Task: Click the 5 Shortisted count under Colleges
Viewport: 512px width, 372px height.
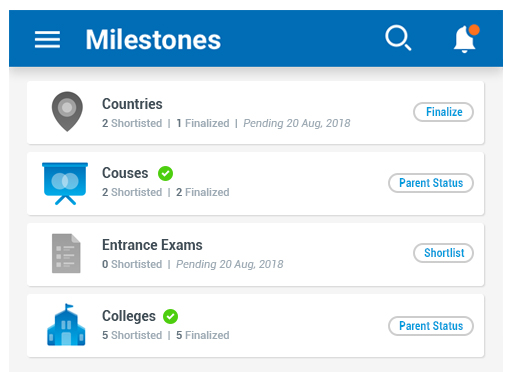Action: point(132,335)
